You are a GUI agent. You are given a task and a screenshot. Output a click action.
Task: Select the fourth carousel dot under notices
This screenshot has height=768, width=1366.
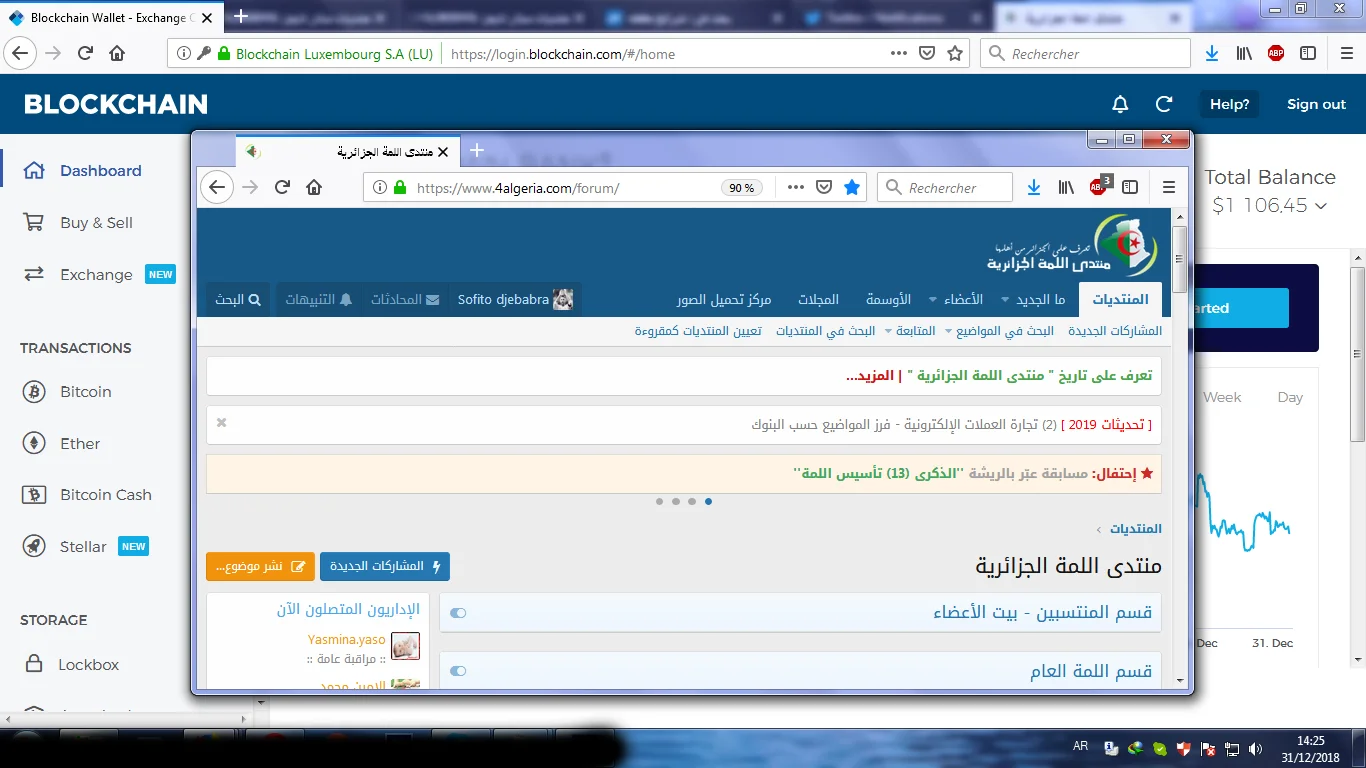(x=709, y=502)
